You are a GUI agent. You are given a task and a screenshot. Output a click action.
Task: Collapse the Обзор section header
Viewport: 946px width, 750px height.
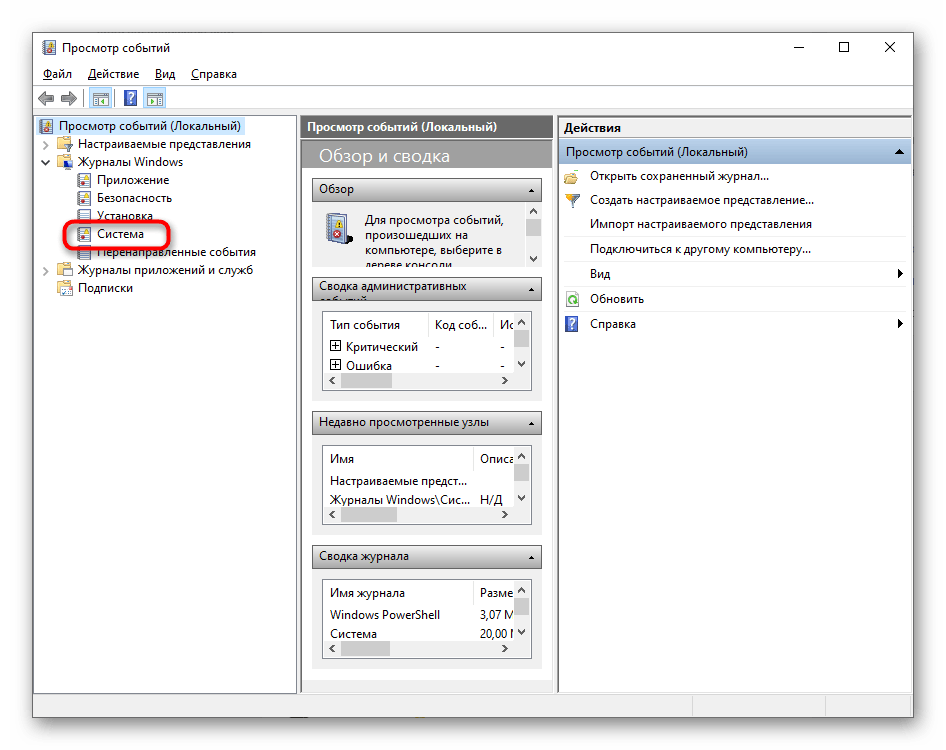pyautogui.click(x=530, y=189)
